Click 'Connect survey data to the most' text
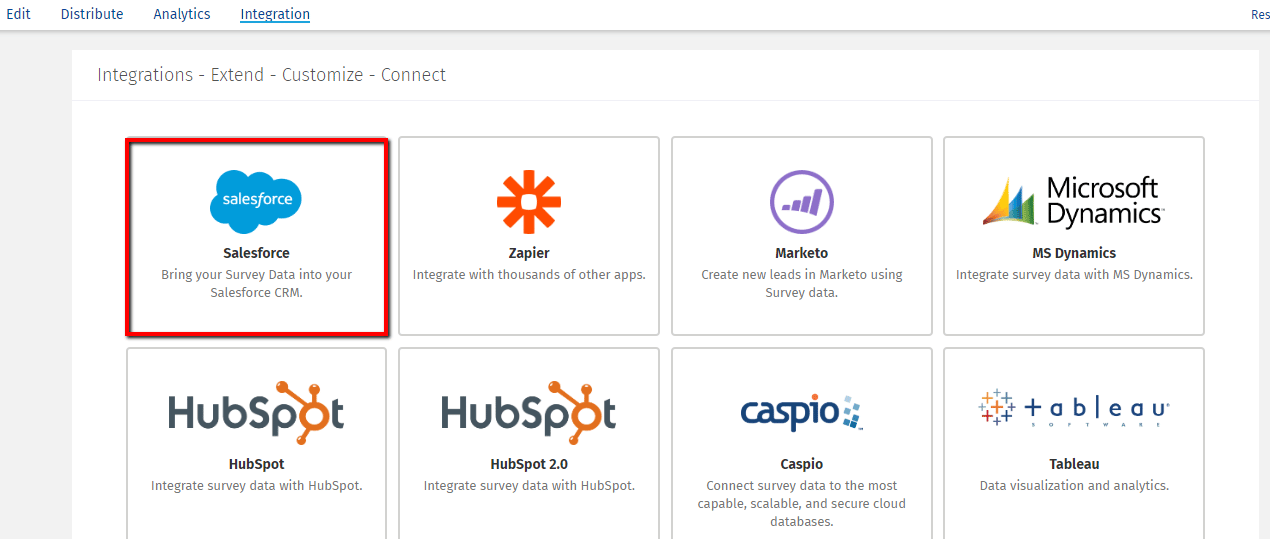Screen dimensions: 1270x539 pos(802,485)
